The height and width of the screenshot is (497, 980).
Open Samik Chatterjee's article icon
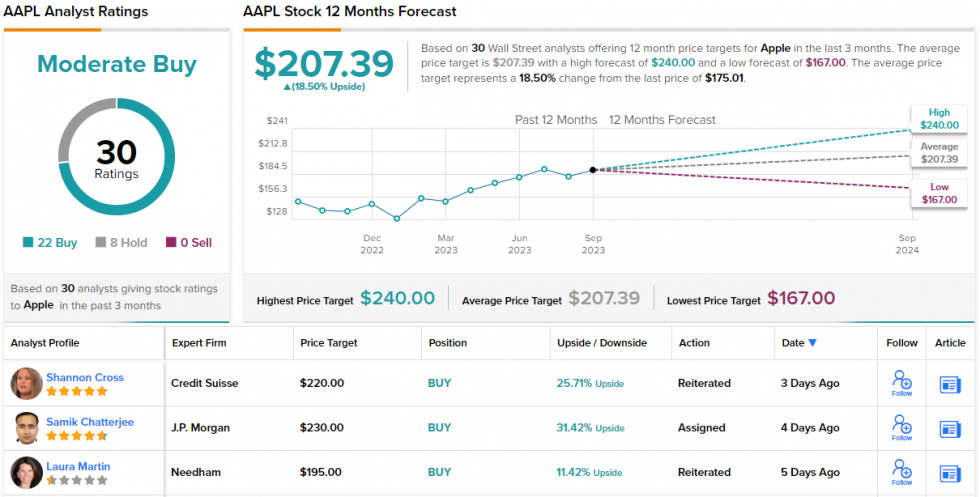[x=950, y=429]
